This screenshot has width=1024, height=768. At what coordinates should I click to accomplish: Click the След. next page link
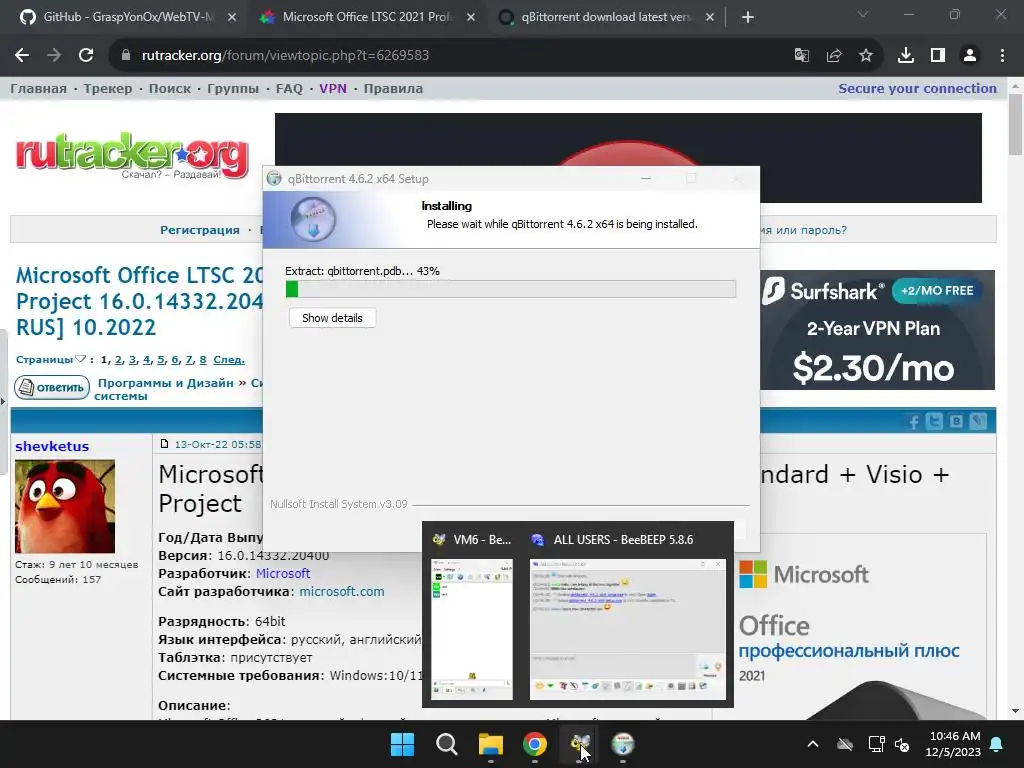point(229,360)
